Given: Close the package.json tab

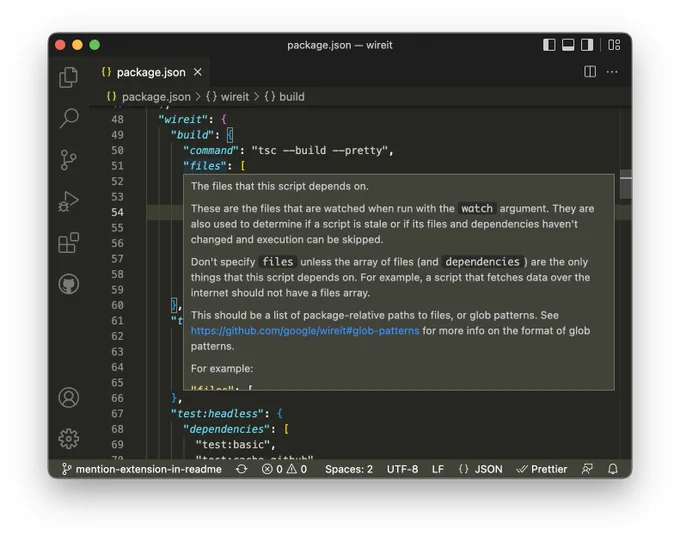Looking at the screenshot, I should (x=198, y=72).
